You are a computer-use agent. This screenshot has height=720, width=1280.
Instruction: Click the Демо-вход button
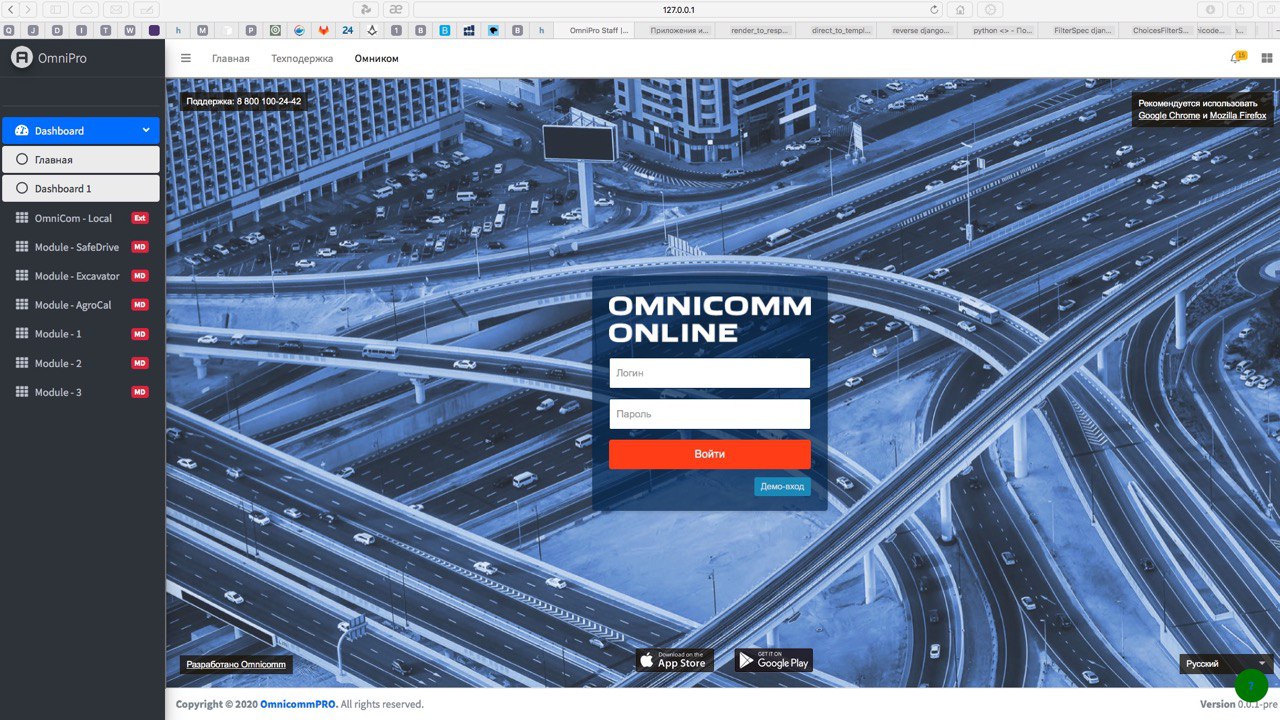[782, 487]
